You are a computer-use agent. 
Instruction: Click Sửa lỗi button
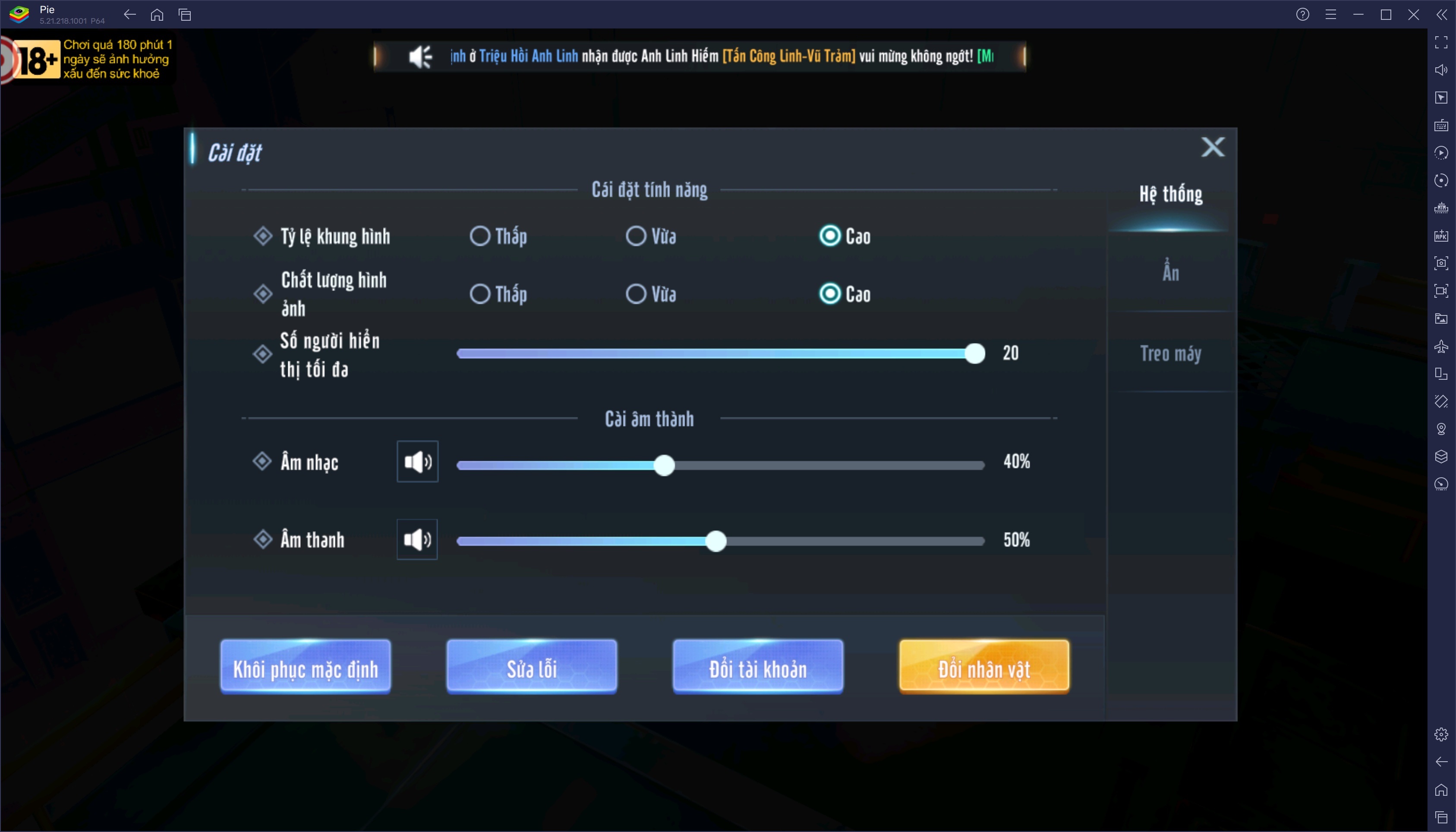pyautogui.click(x=531, y=669)
